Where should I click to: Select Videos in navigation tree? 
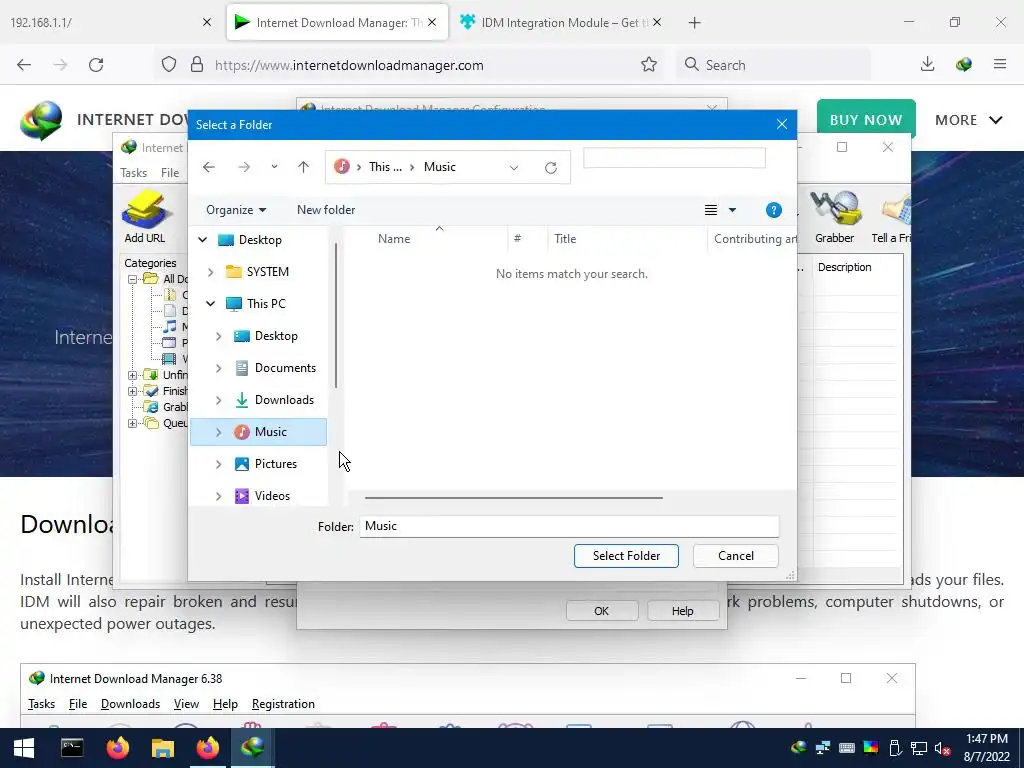pyautogui.click(x=272, y=496)
